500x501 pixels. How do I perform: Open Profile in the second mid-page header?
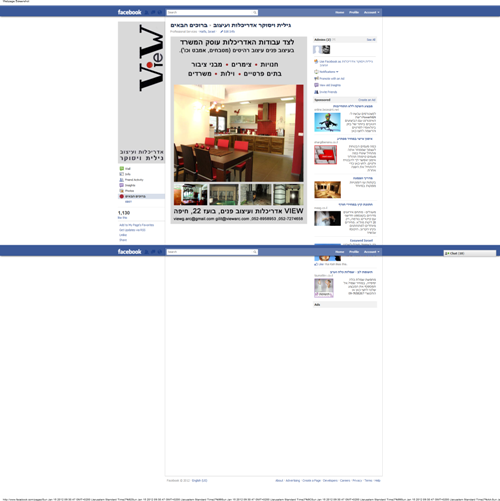coord(354,252)
